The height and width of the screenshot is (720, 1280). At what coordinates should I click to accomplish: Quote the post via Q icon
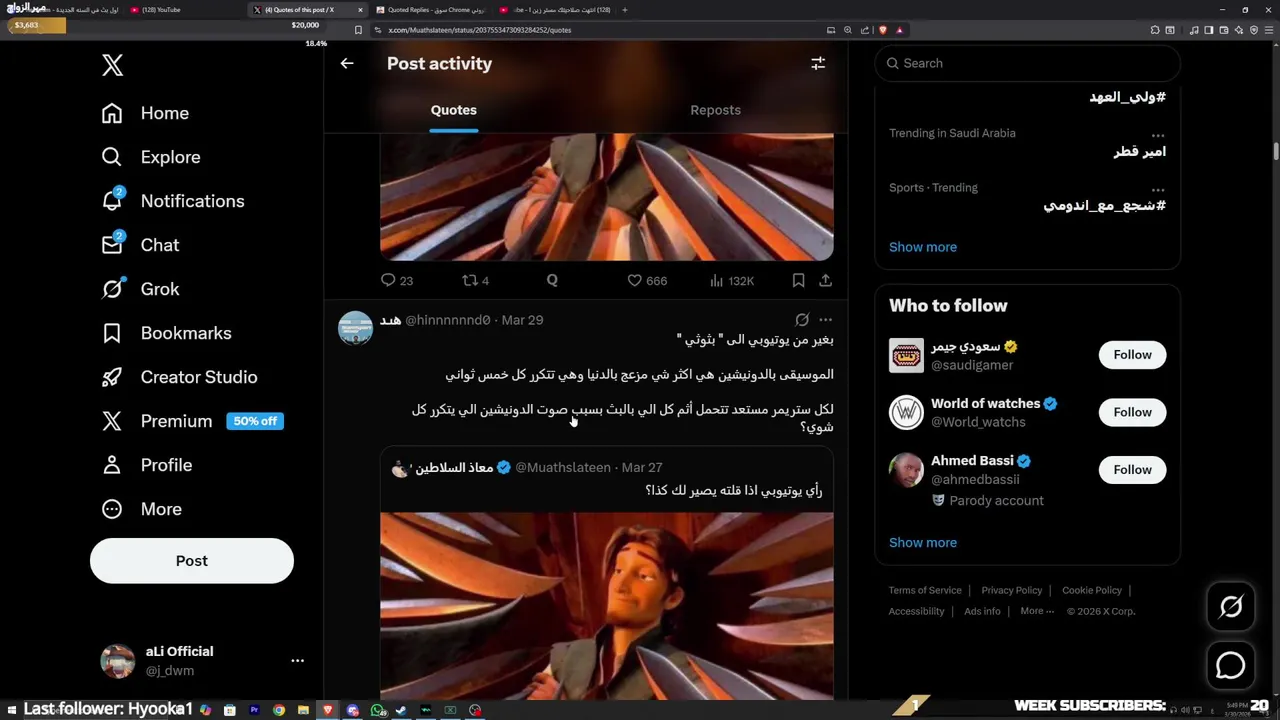(x=552, y=281)
